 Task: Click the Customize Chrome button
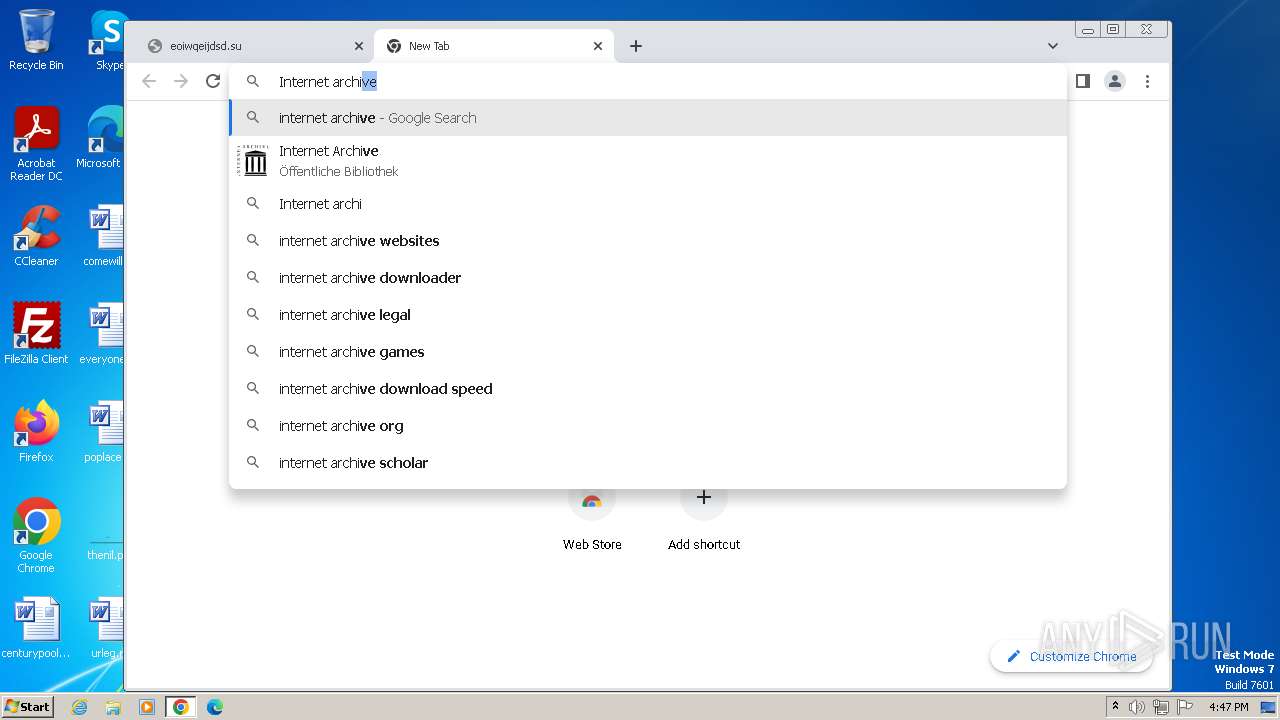1071,656
